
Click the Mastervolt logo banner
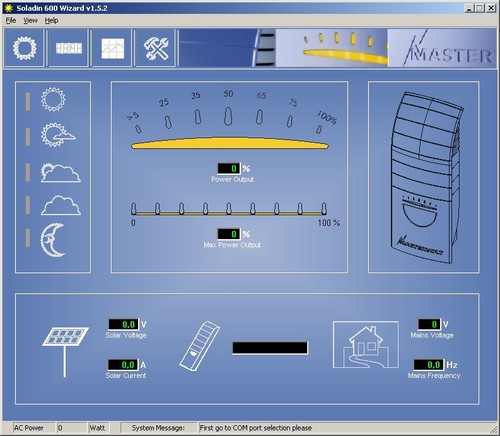(x=442, y=48)
